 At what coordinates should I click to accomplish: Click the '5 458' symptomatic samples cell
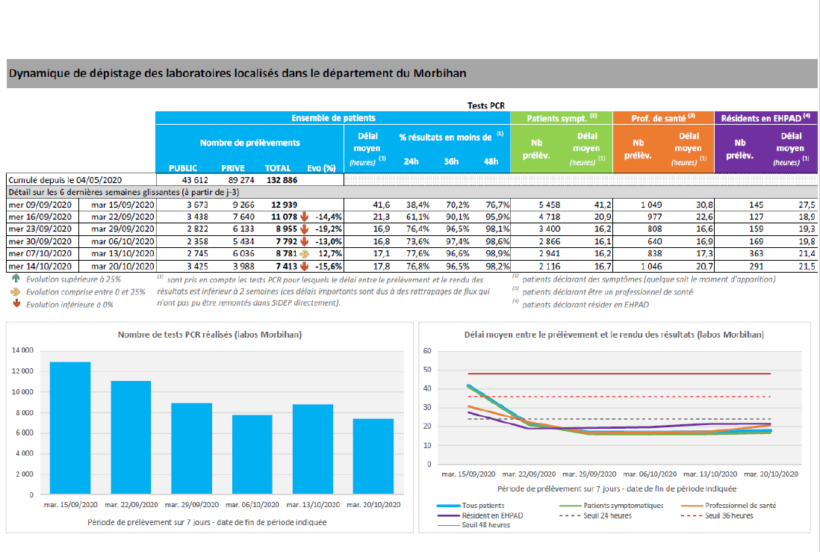[x=549, y=204]
